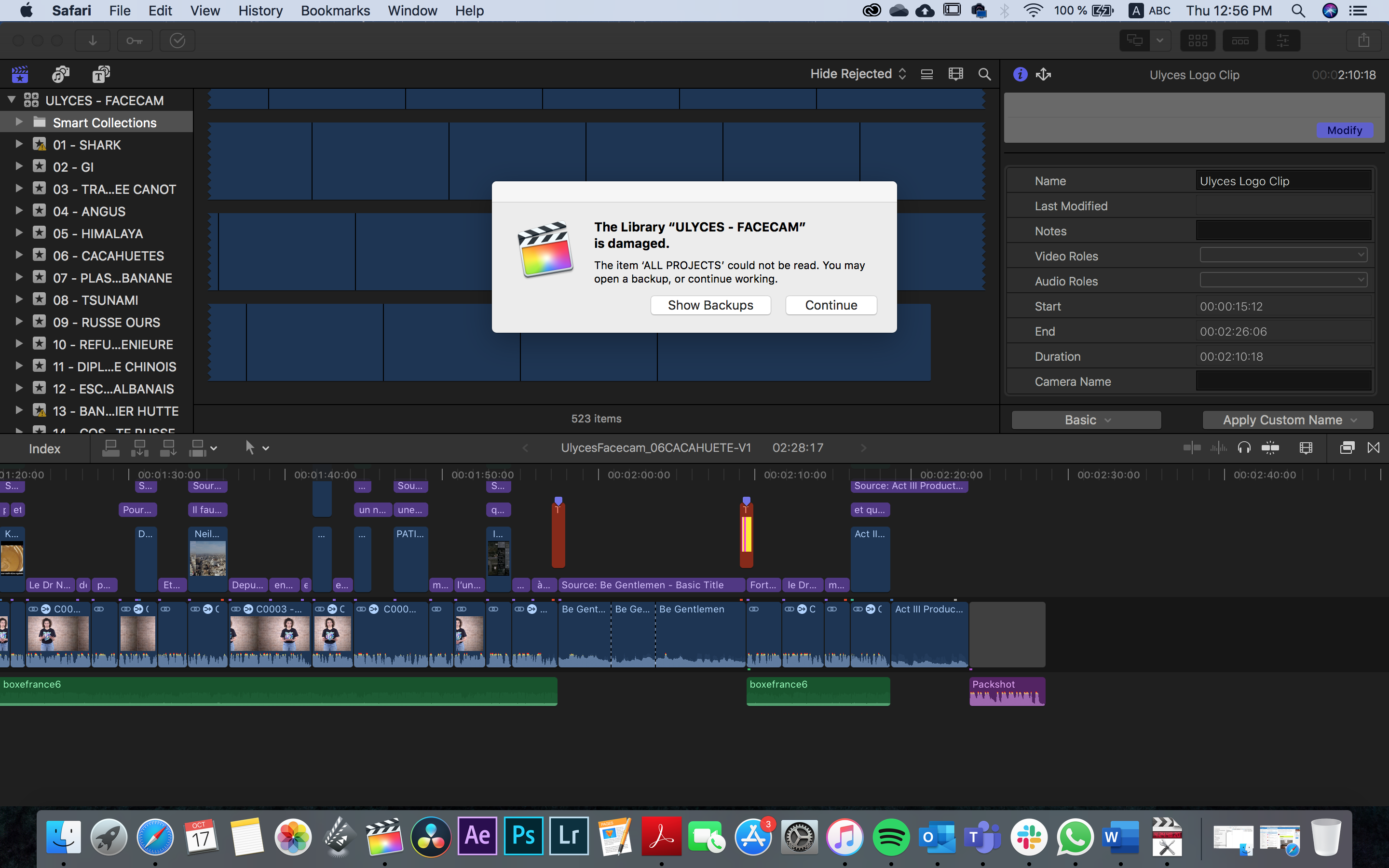
Task: Open the Titles and Generators sidebar
Action: (101, 74)
